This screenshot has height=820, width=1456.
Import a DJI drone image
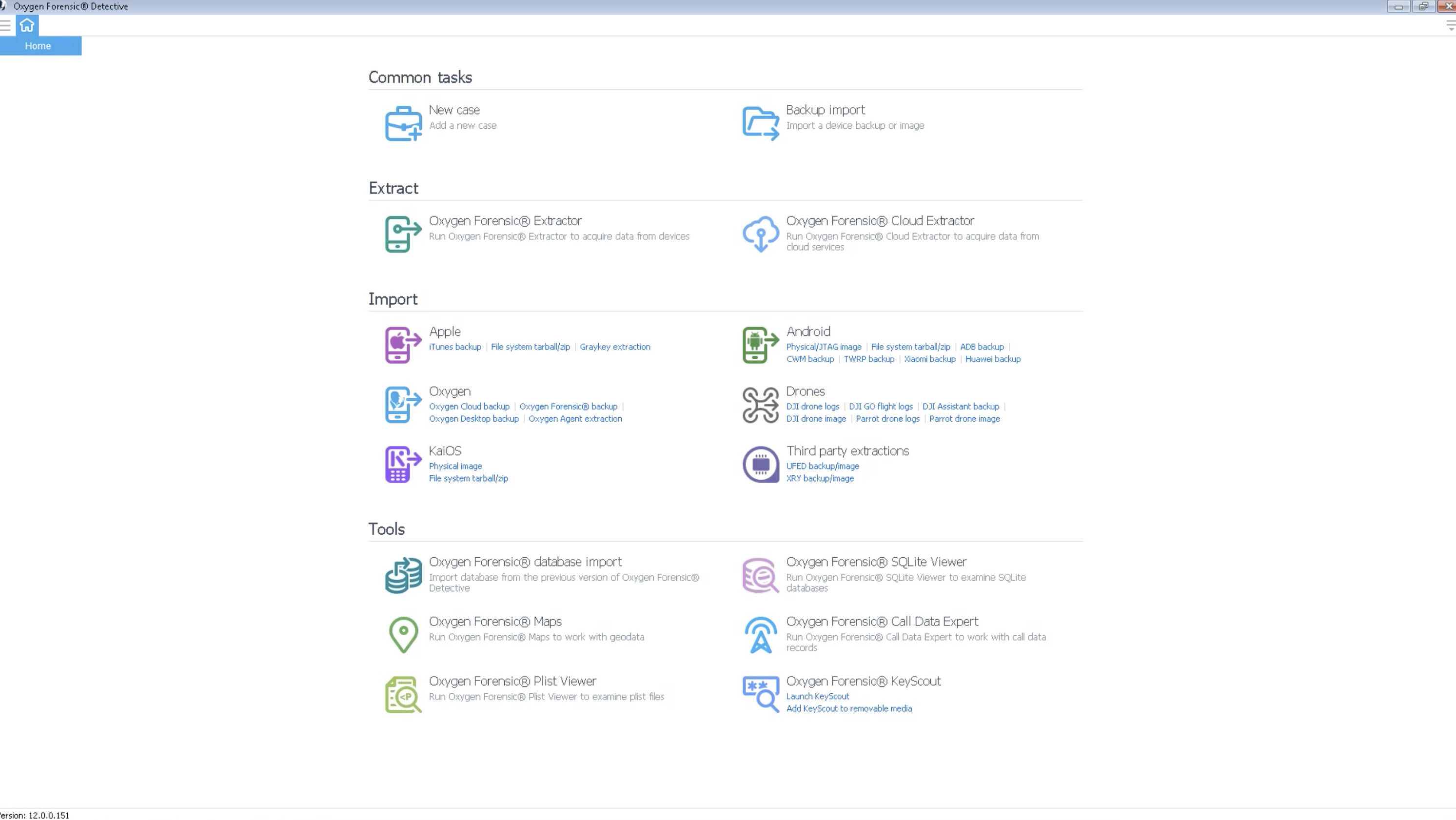point(816,419)
